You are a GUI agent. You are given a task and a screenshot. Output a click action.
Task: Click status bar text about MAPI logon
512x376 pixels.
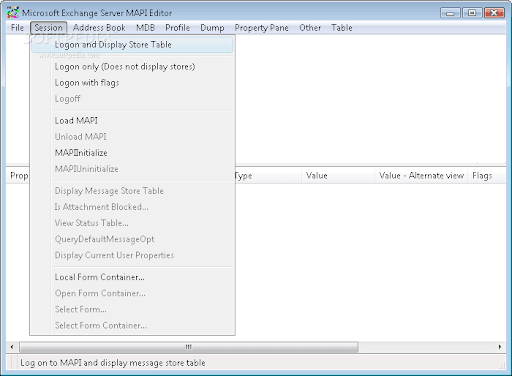(x=113, y=363)
